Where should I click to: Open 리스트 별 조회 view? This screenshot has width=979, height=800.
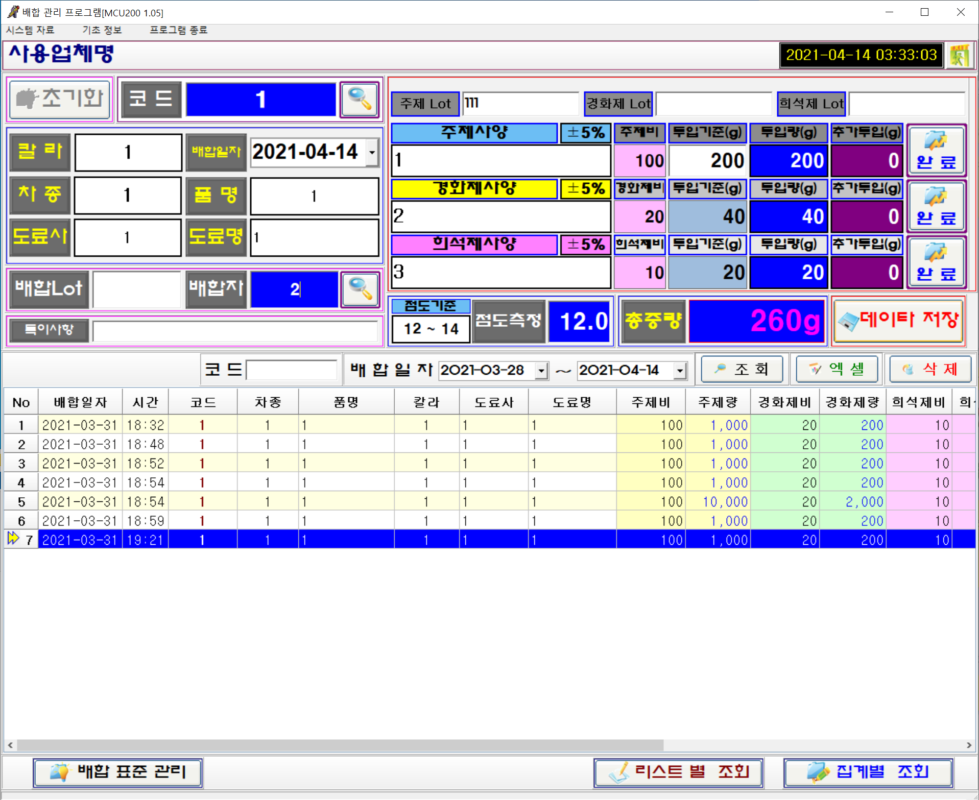pos(679,773)
